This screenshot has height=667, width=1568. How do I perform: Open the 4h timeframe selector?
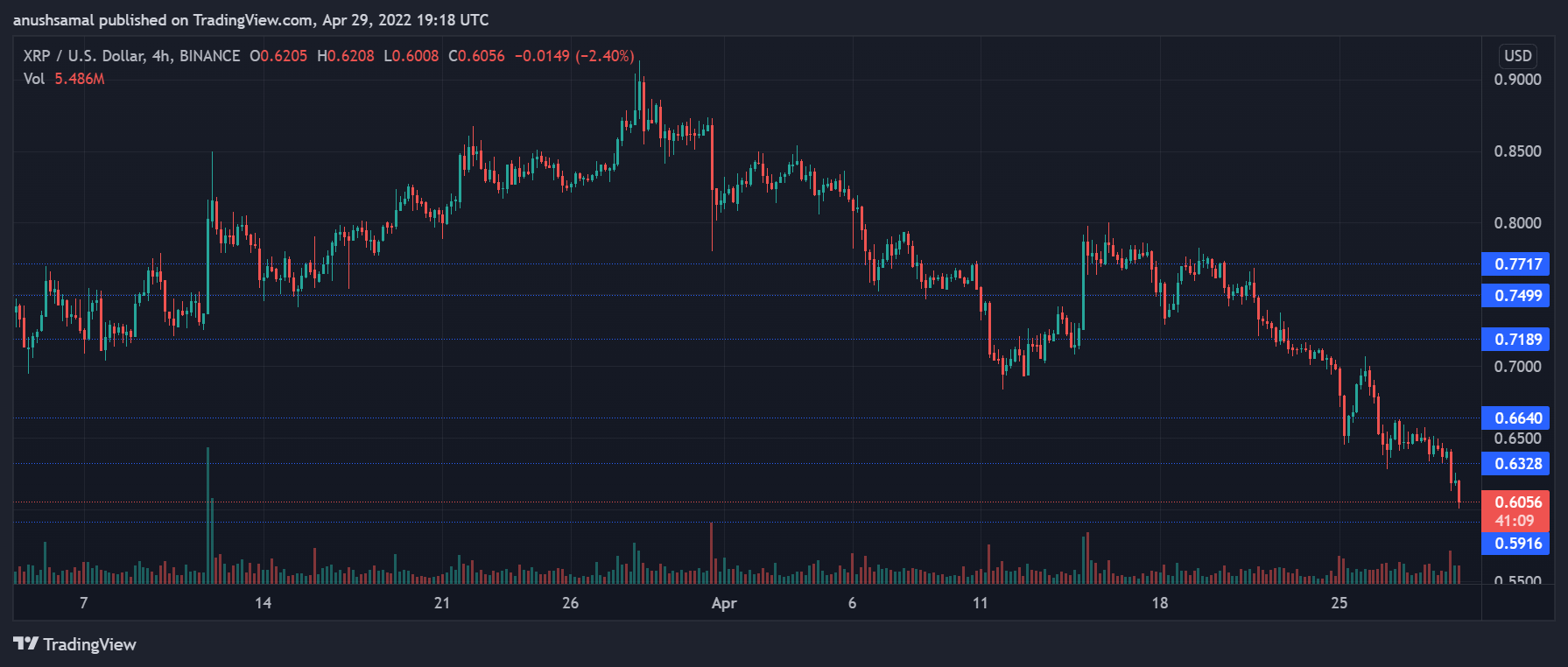163,55
